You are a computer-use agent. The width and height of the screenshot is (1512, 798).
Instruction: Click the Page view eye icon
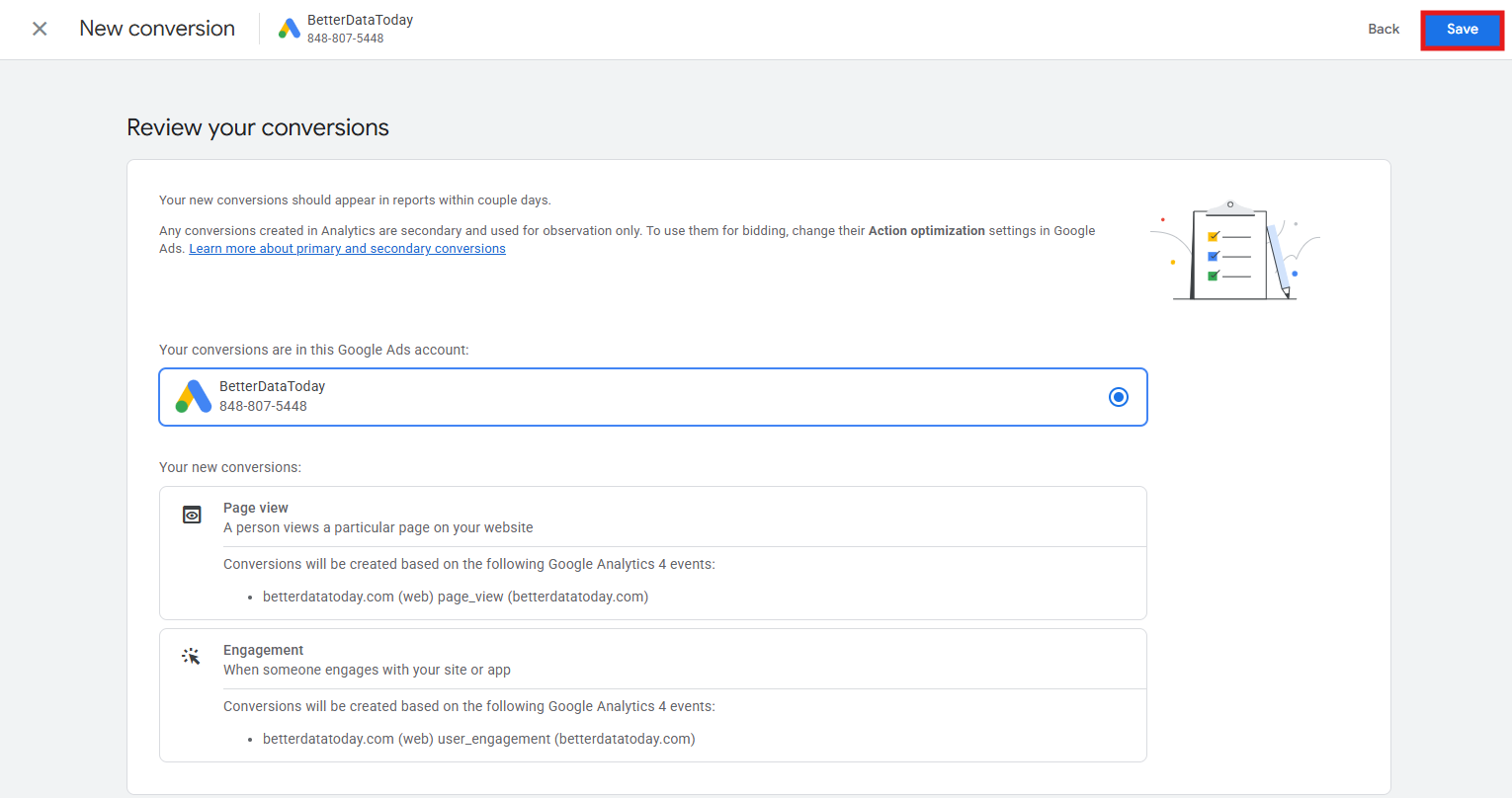click(192, 515)
